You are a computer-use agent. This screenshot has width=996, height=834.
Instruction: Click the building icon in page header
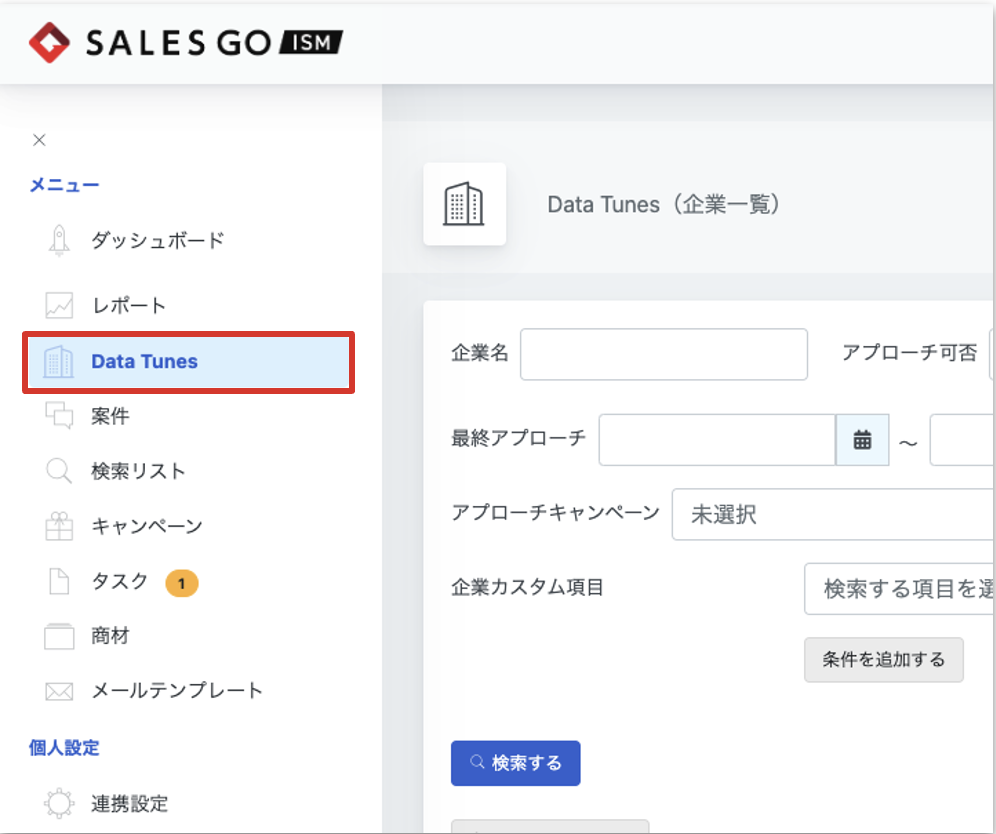(x=464, y=204)
